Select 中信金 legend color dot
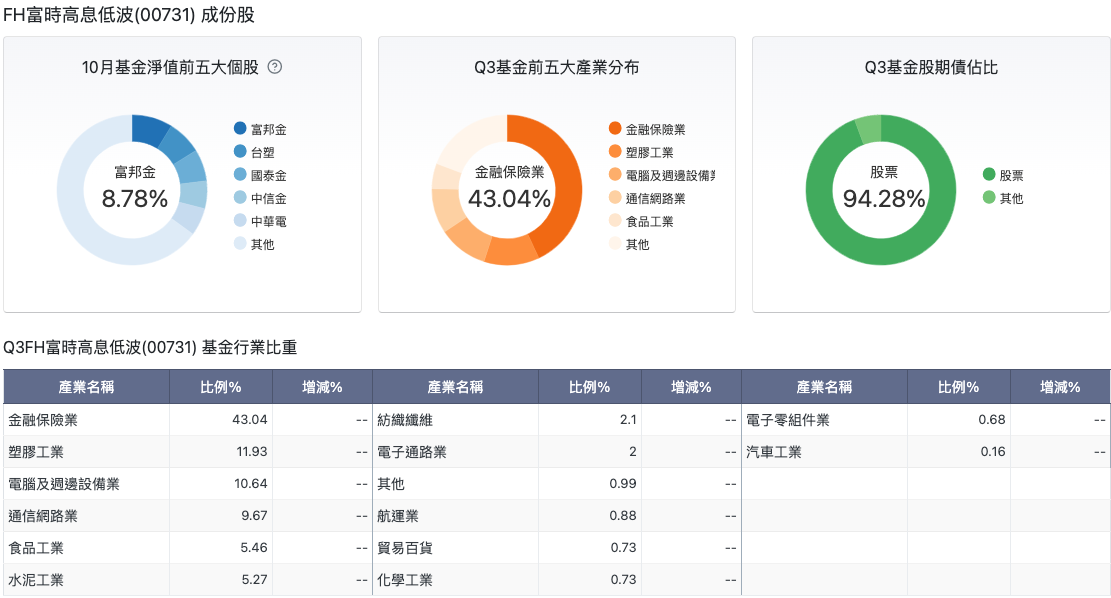Screen dimensions: 1111x598 coord(240,198)
